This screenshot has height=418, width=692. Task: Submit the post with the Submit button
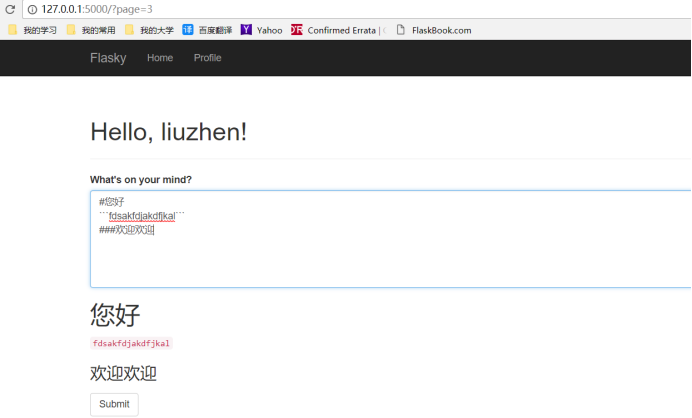pyautogui.click(x=114, y=404)
